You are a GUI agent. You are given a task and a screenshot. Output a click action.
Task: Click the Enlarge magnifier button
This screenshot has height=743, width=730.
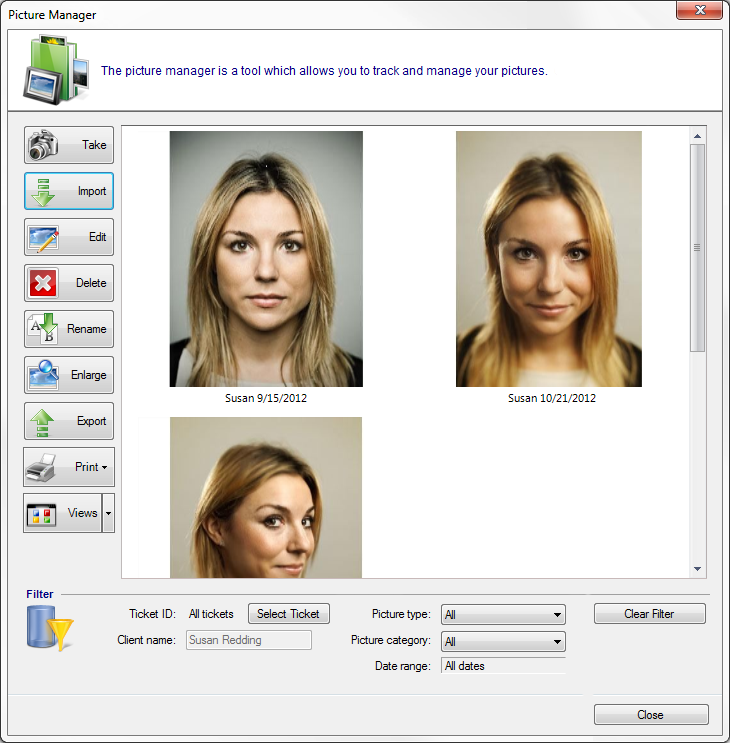click(x=69, y=375)
